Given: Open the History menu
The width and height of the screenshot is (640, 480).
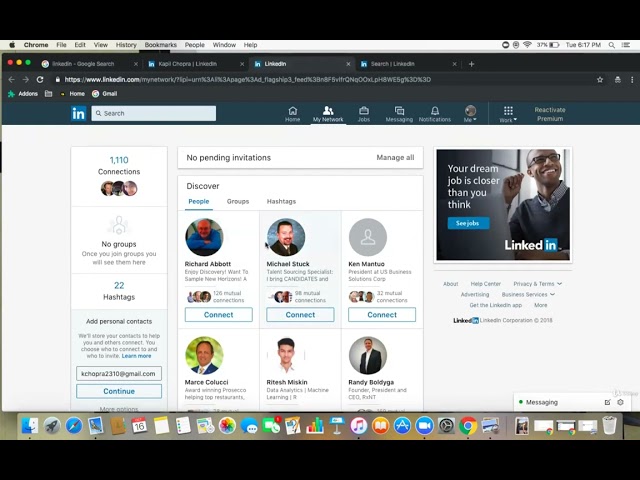Looking at the screenshot, I should (x=126, y=45).
